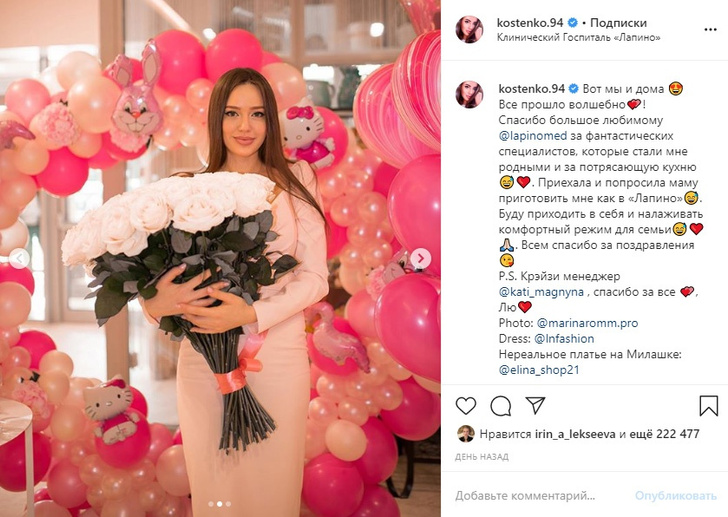The height and width of the screenshot is (517, 728).
Task: Open the @kati_magnyna mention
Action: 541,292
